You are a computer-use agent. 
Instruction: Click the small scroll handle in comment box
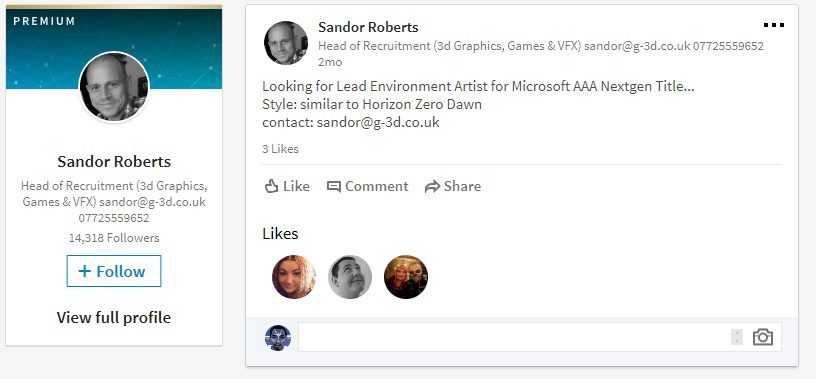point(737,337)
